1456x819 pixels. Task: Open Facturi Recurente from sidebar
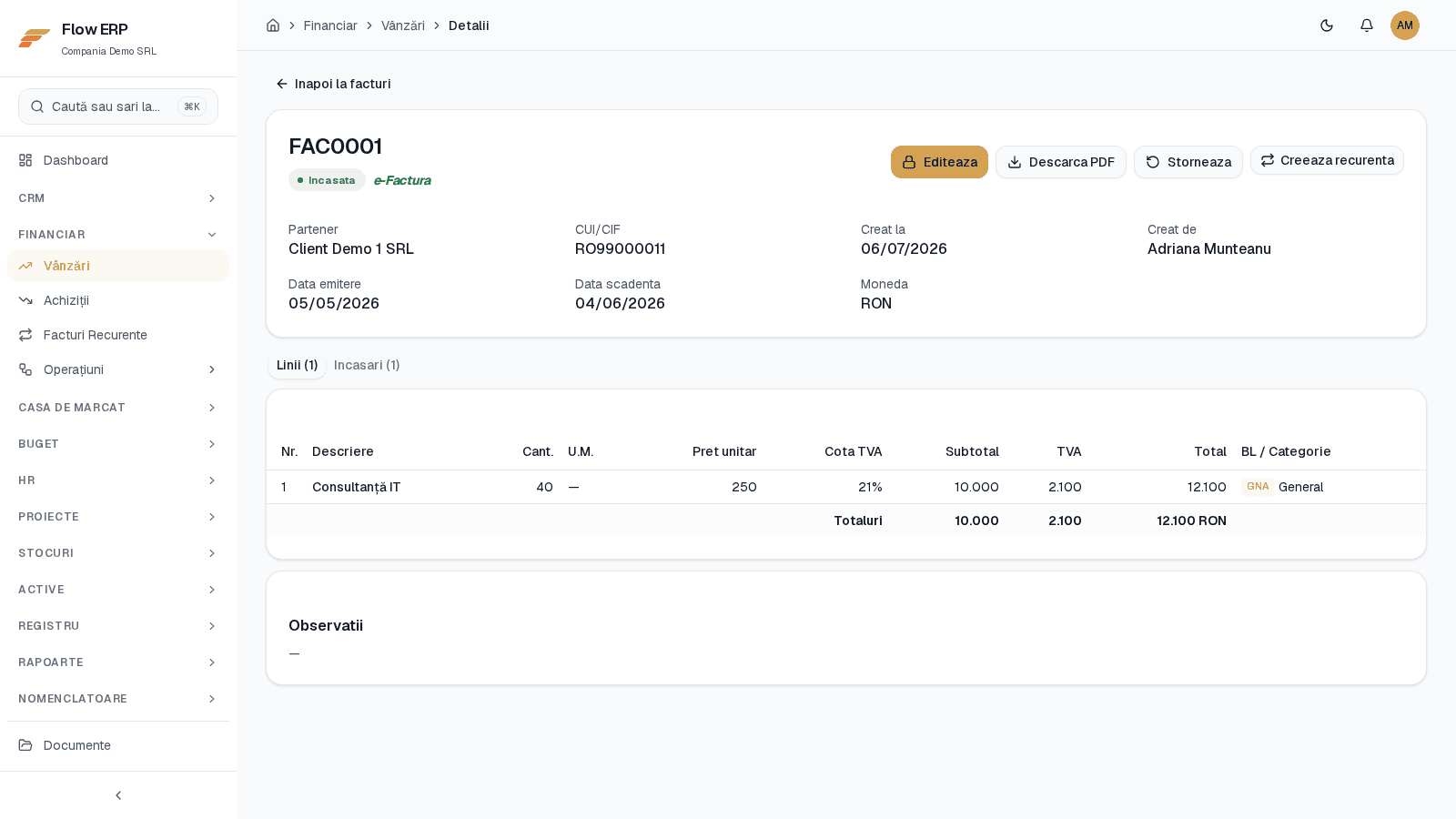[118, 335]
